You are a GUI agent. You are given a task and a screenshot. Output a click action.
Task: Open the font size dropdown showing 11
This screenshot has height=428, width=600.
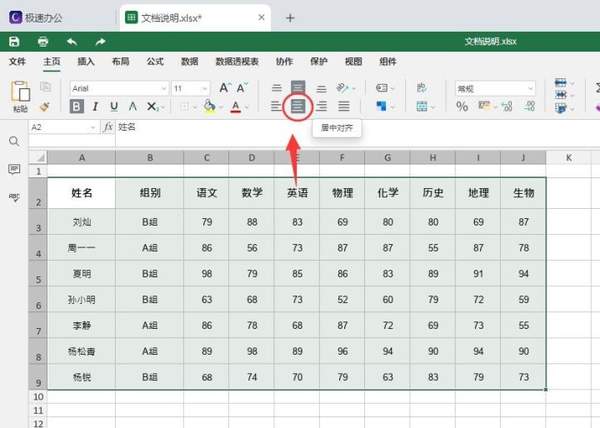point(190,88)
